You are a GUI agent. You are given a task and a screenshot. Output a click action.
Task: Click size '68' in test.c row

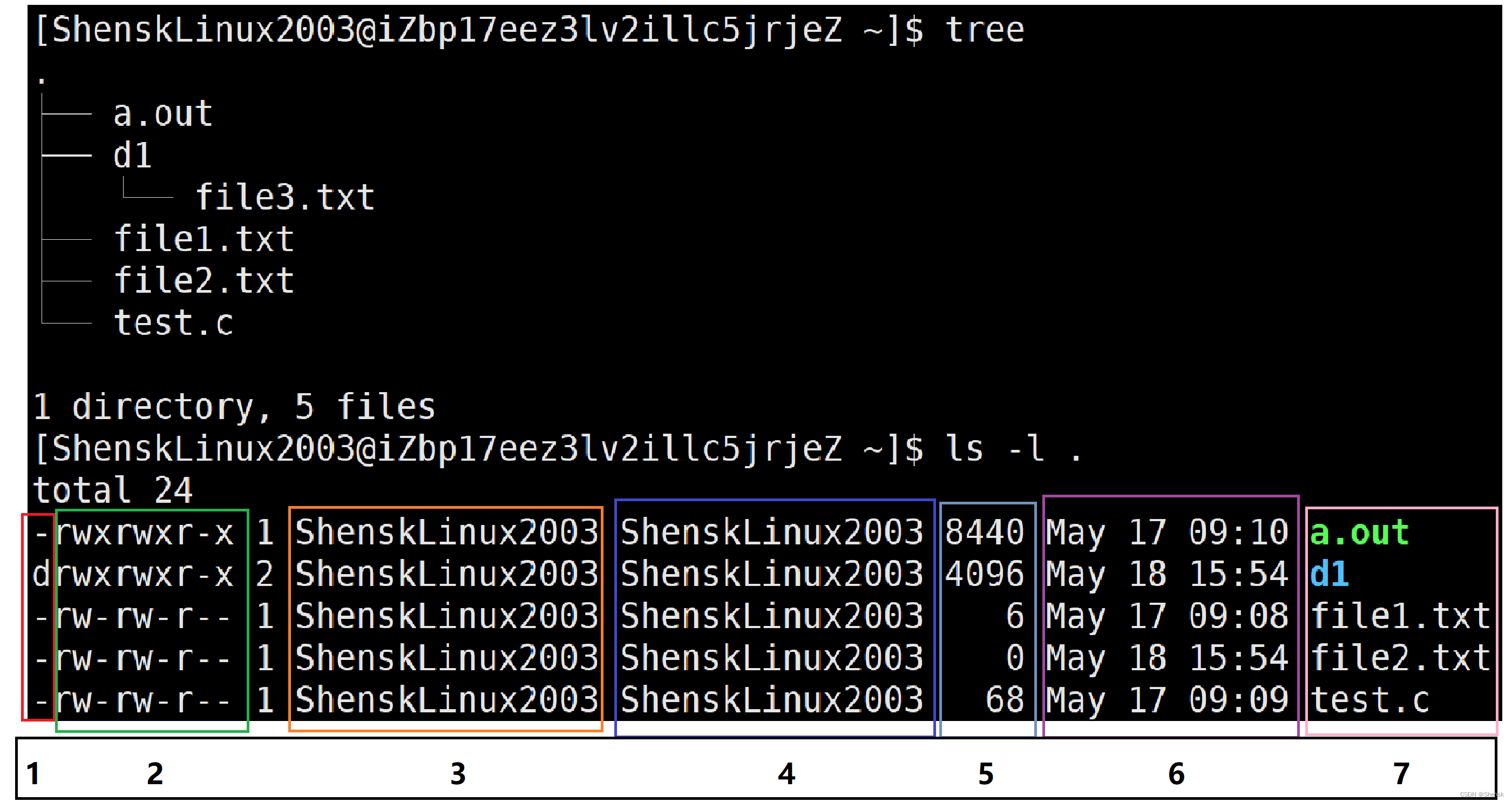(x=1006, y=700)
